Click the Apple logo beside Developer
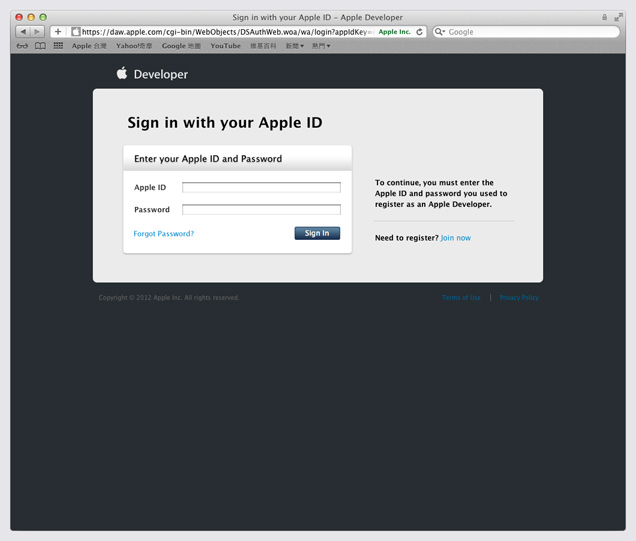636x541 pixels. click(122, 73)
